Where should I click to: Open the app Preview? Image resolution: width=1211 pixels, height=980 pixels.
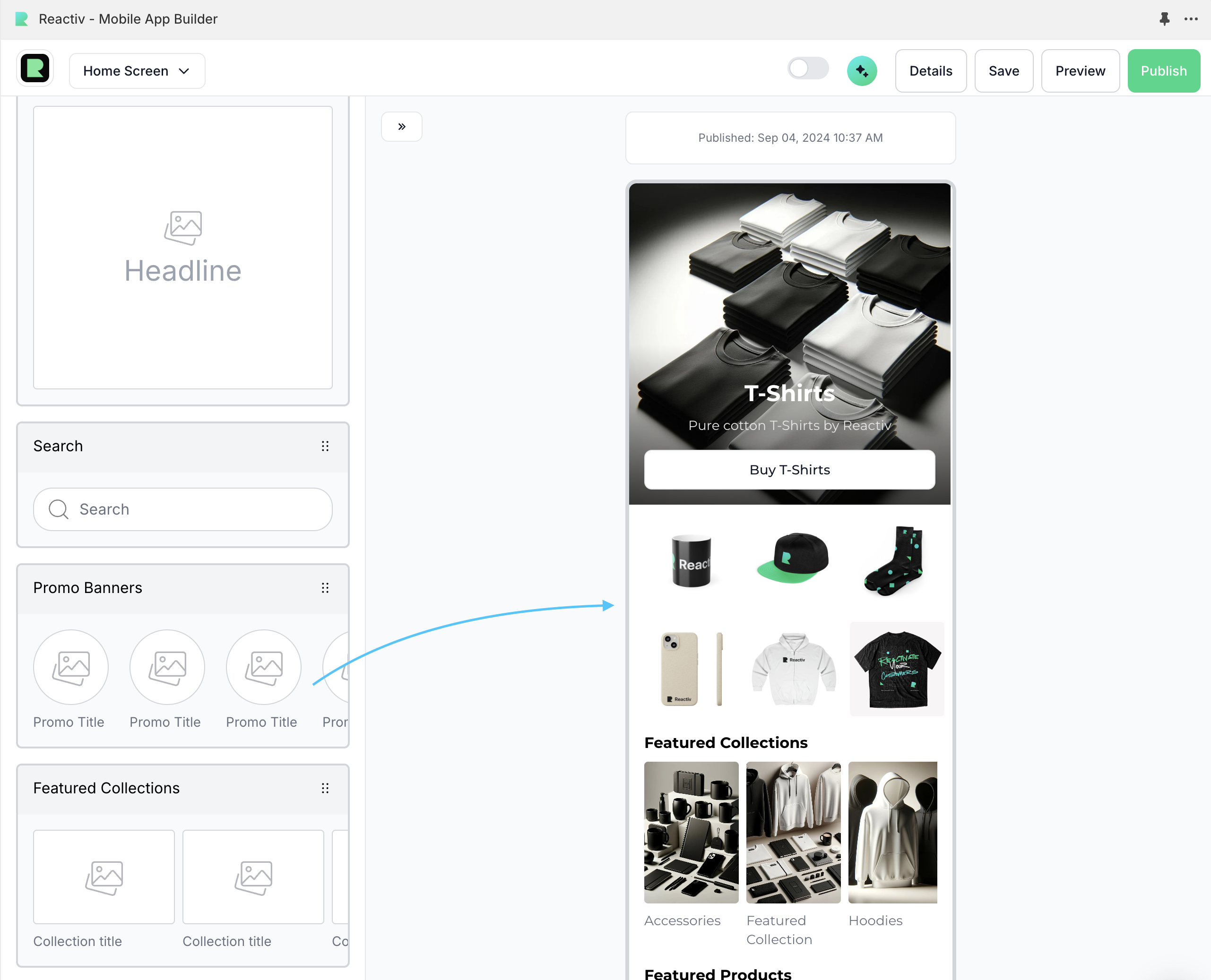(x=1080, y=70)
